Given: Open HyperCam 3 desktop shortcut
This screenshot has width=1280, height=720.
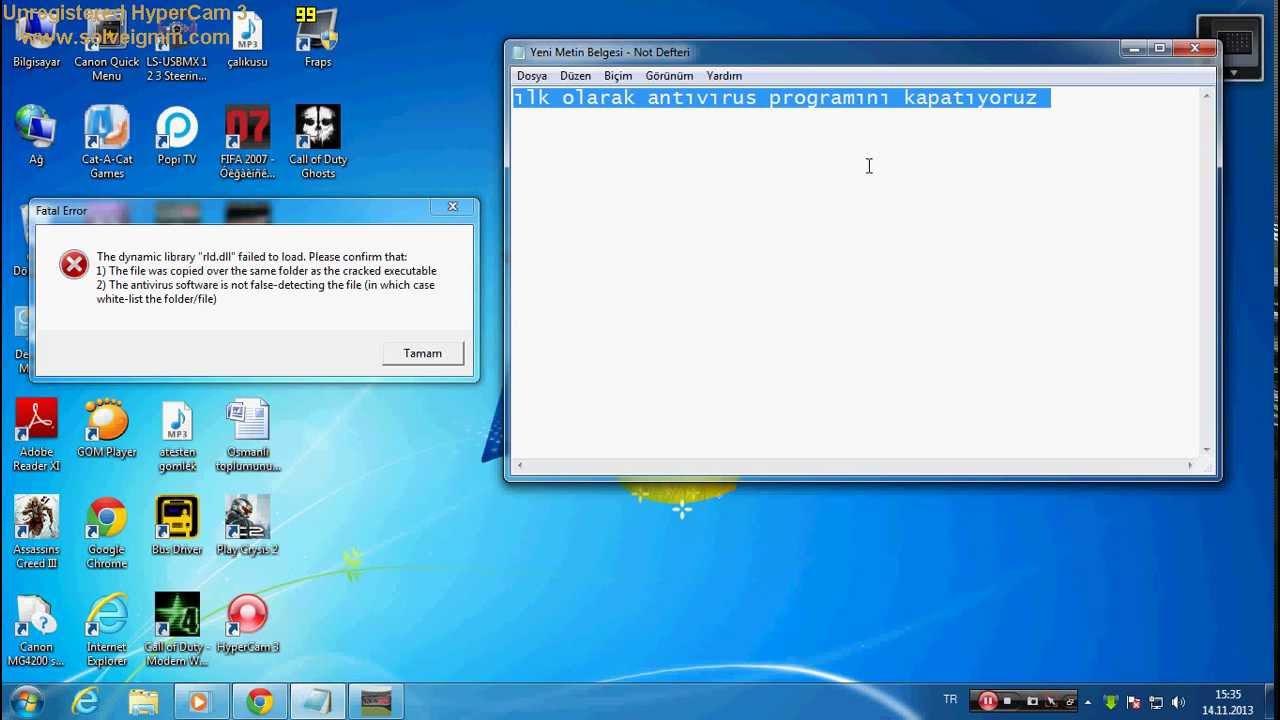Looking at the screenshot, I should (247, 623).
